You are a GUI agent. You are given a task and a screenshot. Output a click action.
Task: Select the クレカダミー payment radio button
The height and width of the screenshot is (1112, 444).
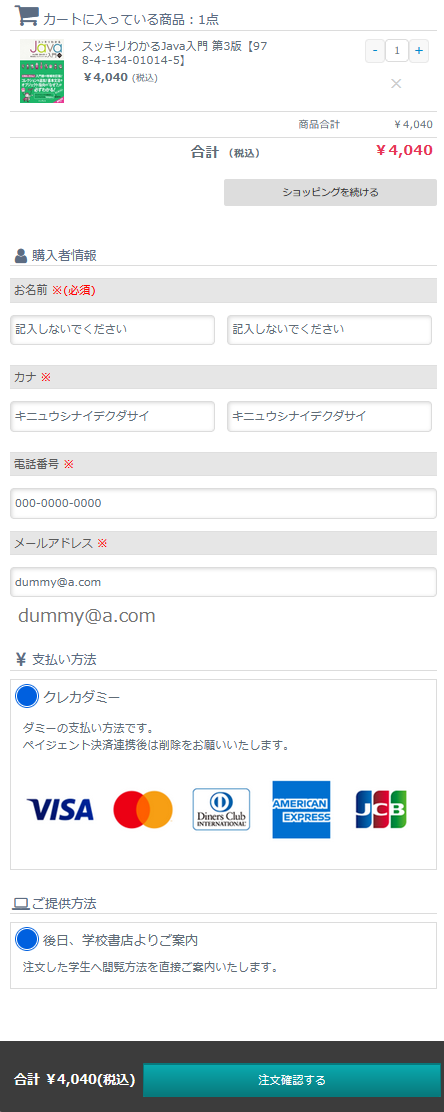pyautogui.click(x=26, y=696)
